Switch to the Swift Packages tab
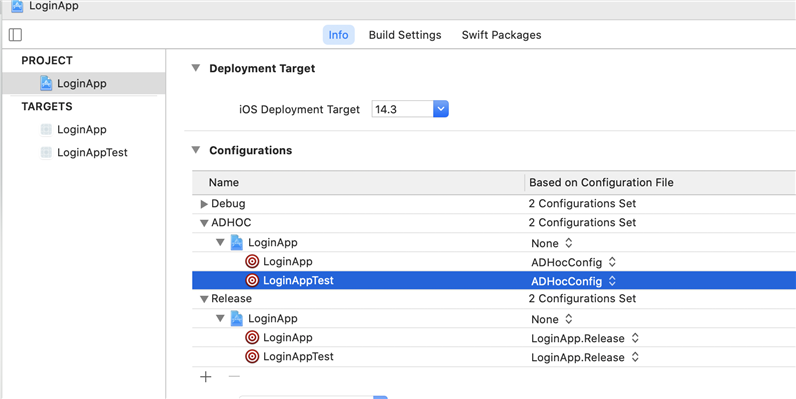796x399 pixels. point(501,35)
